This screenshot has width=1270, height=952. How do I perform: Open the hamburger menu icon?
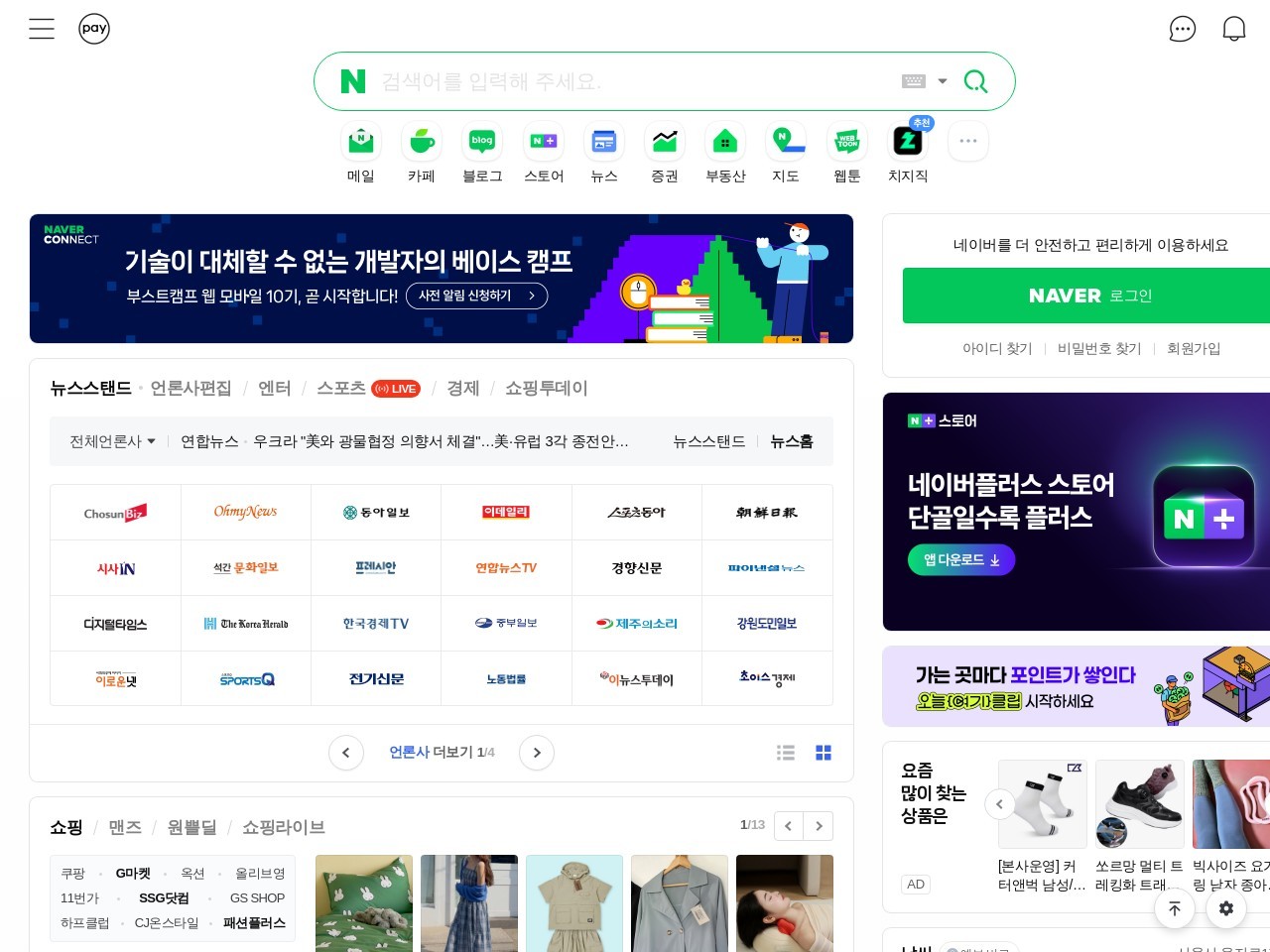(42, 29)
